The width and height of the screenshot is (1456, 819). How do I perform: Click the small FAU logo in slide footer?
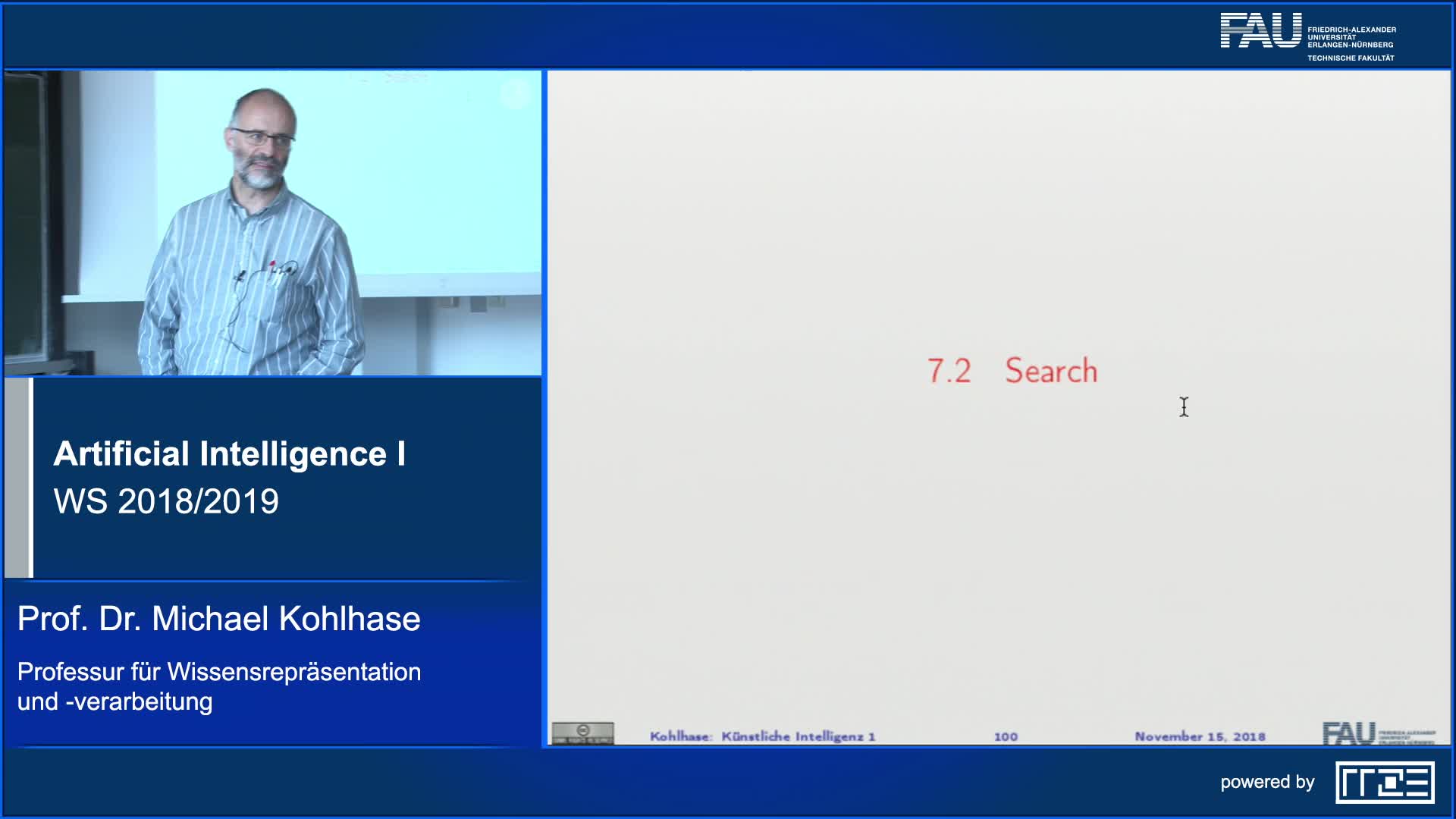[x=1348, y=733]
